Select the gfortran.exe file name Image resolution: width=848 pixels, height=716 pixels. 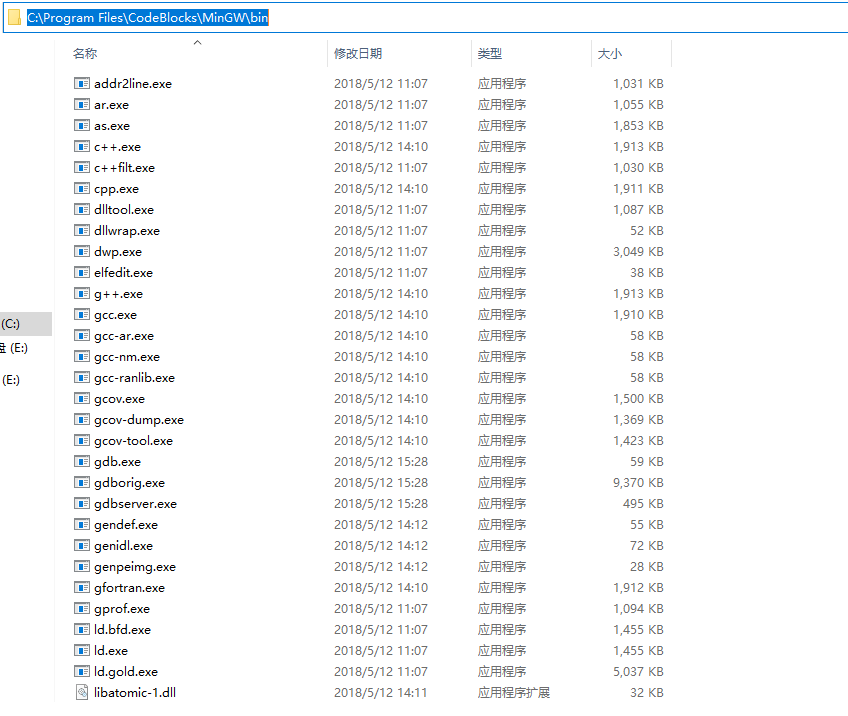[x=129, y=588]
